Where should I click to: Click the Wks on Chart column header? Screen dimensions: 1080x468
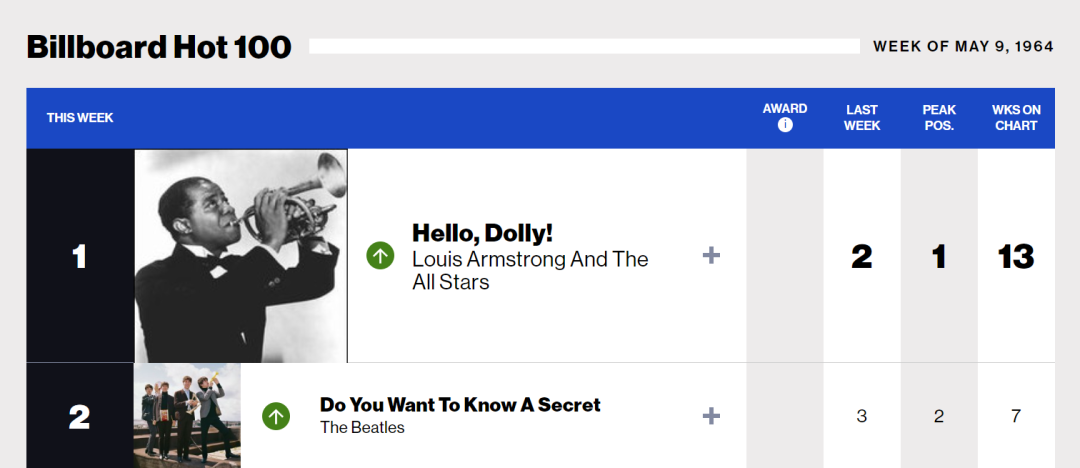pyautogui.click(x=1016, y=118)
